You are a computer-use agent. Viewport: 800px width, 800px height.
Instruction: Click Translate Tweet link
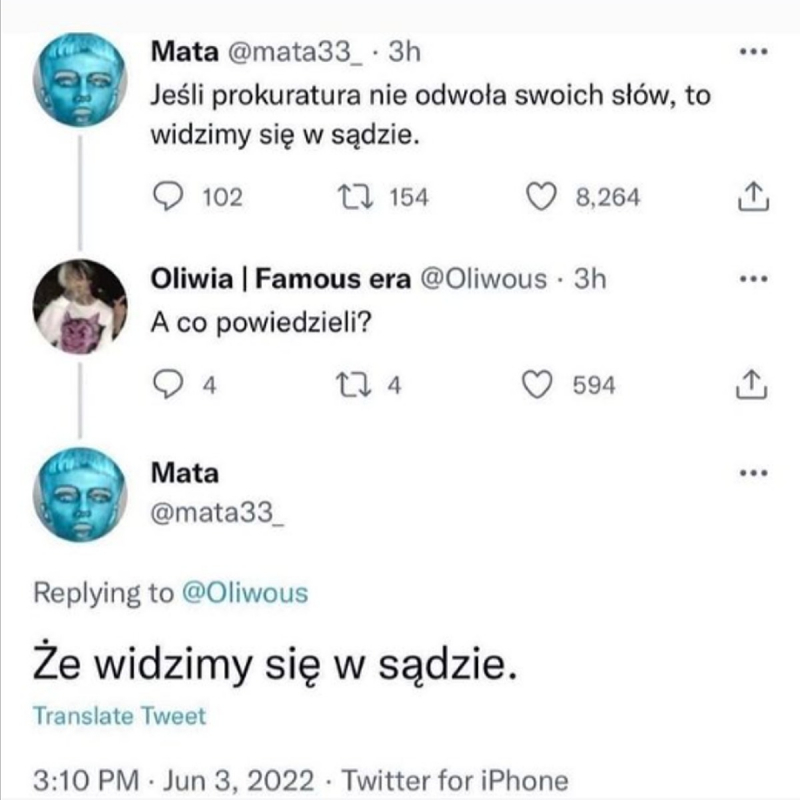tap(119, 716)
